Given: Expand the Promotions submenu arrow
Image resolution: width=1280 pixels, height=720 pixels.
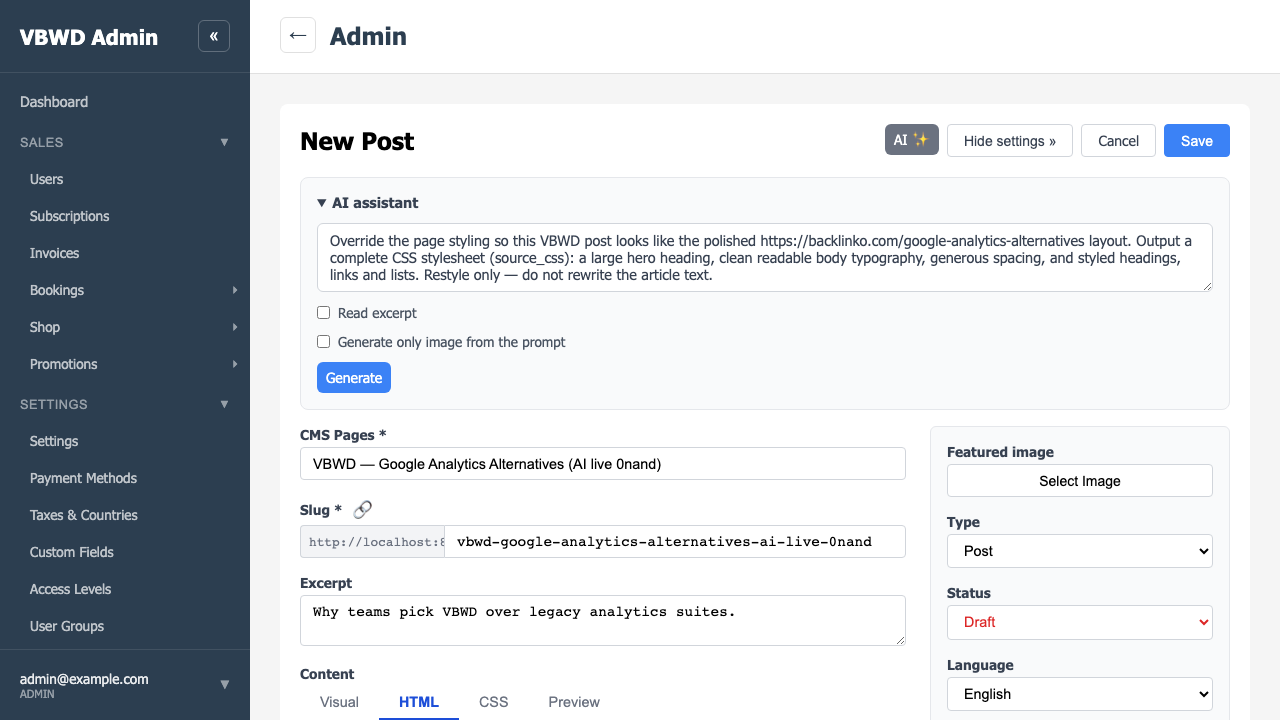Looking at the screenshot, I should [x=235, y=364].
